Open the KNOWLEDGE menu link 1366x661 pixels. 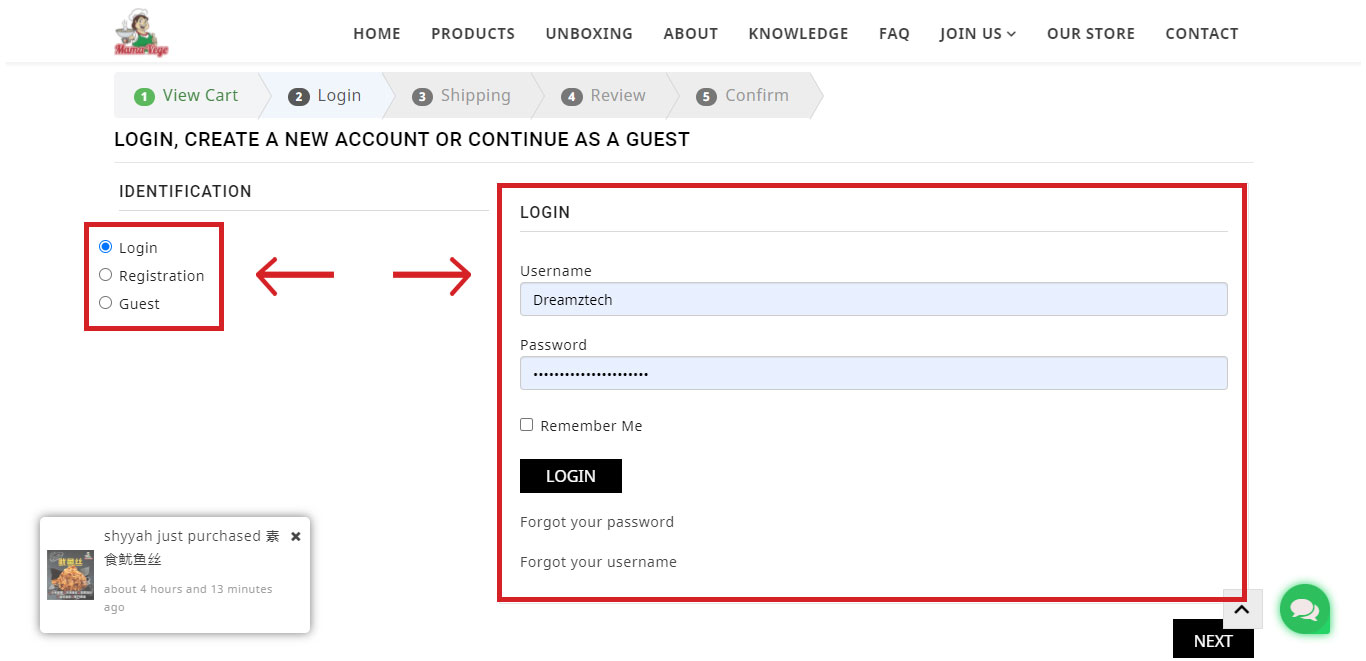[x=798, y=34]
